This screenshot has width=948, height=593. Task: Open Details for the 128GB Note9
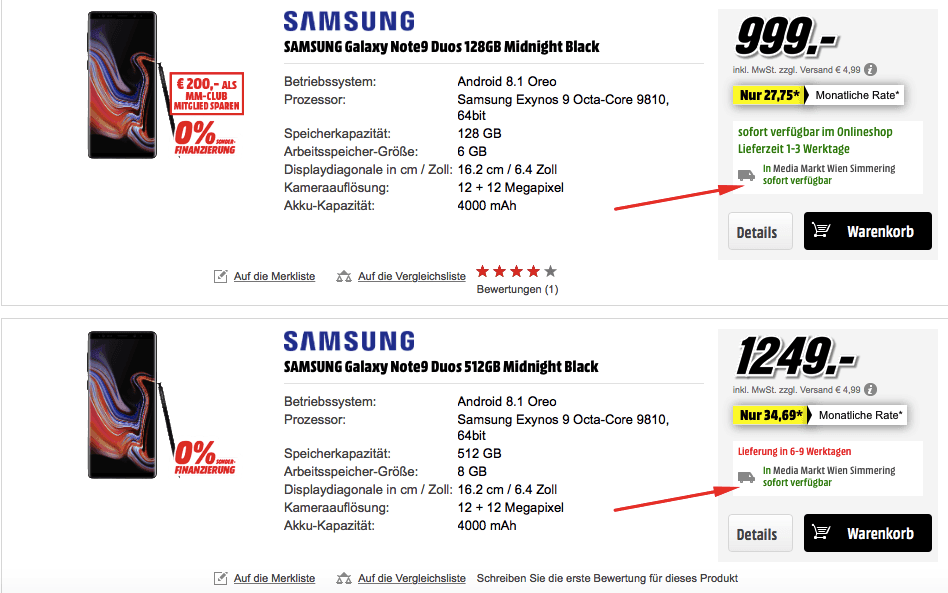click(x=760, y=231)
